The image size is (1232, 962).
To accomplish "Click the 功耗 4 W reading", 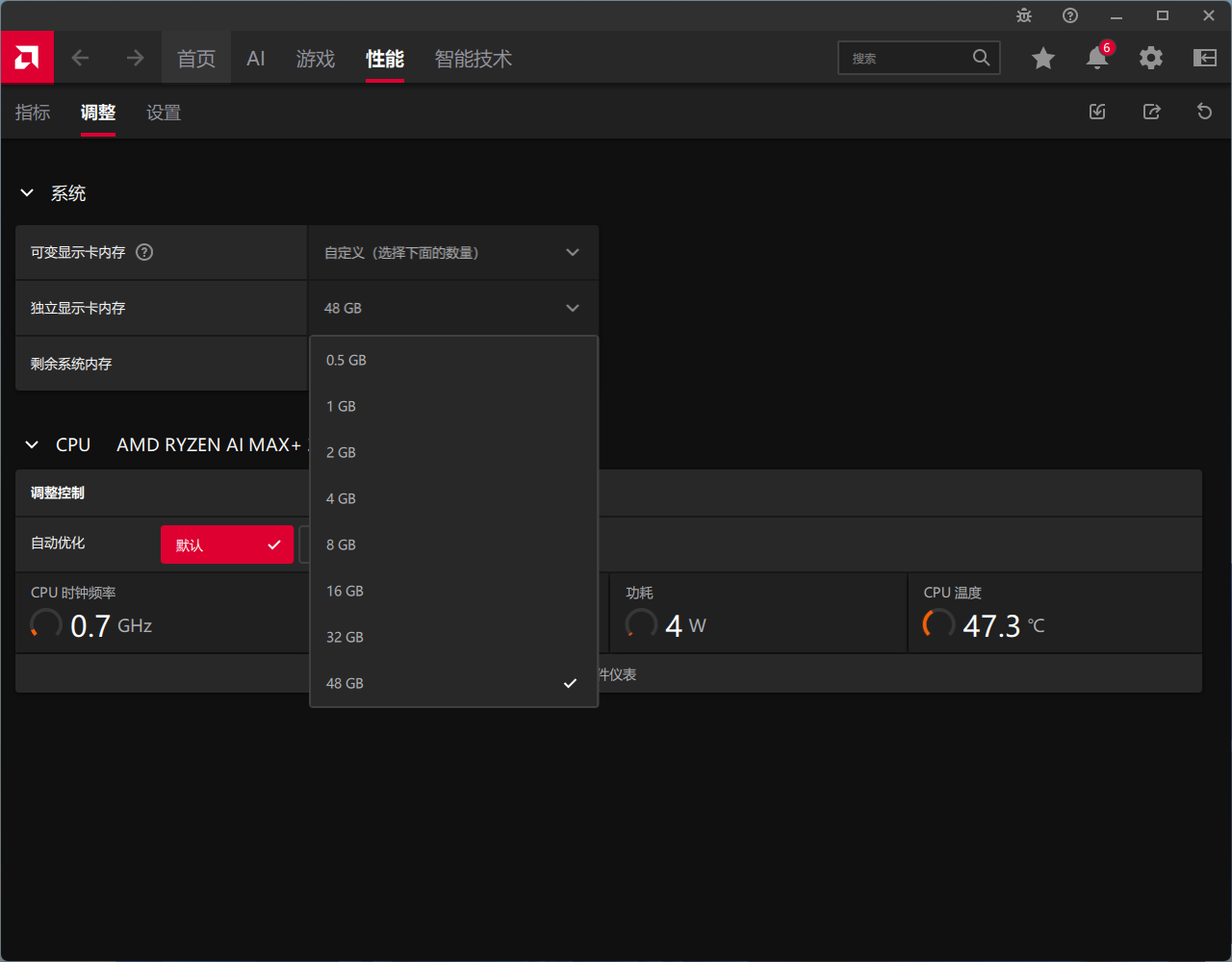I will pos(758,614).
